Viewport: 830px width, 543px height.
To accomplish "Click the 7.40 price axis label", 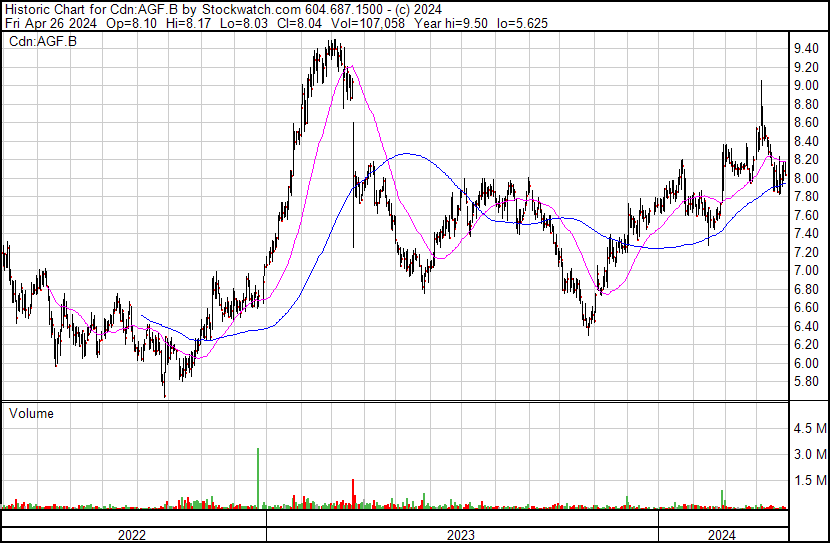I will coord(806,233).
